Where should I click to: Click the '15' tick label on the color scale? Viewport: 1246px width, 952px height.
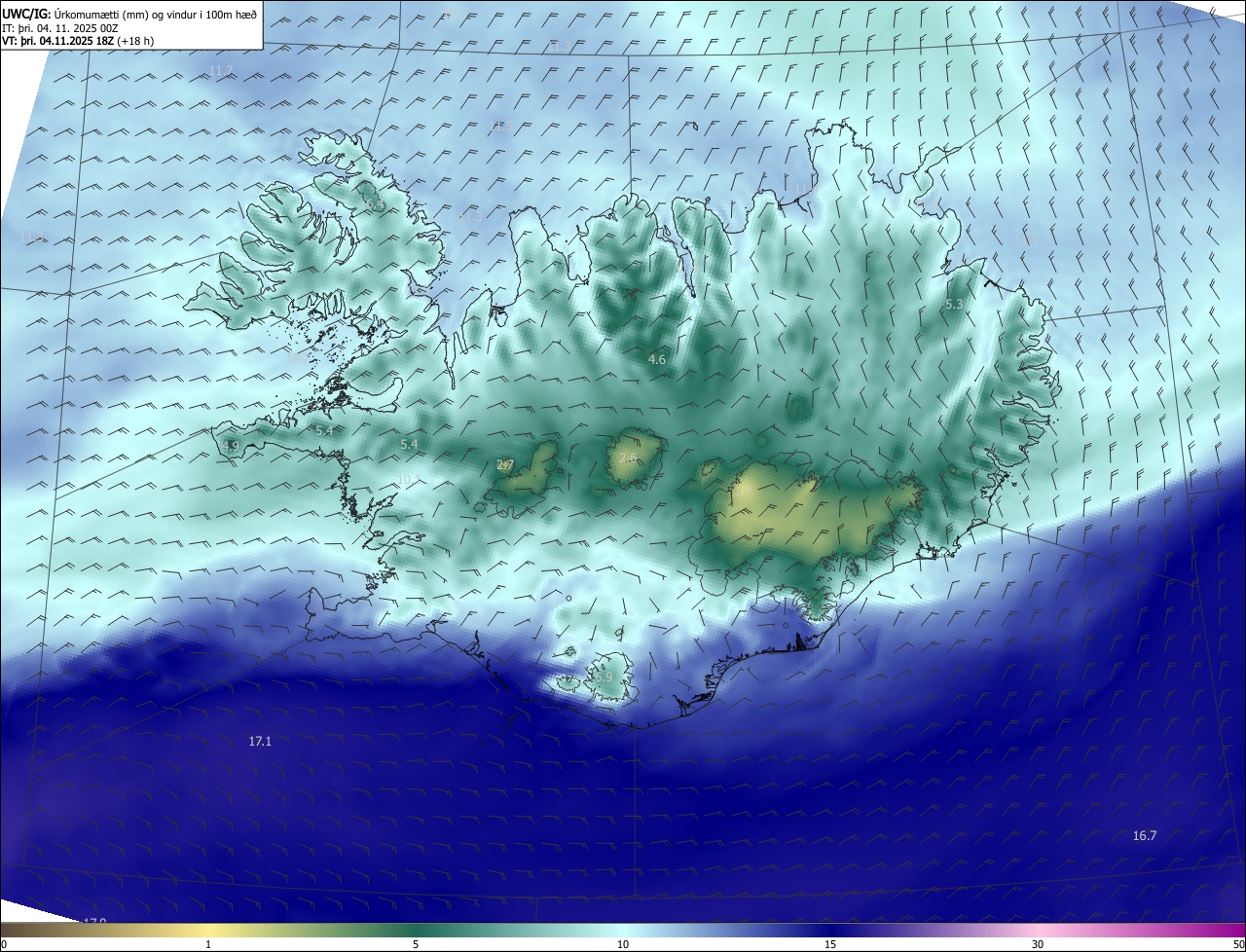pos(830,944)
